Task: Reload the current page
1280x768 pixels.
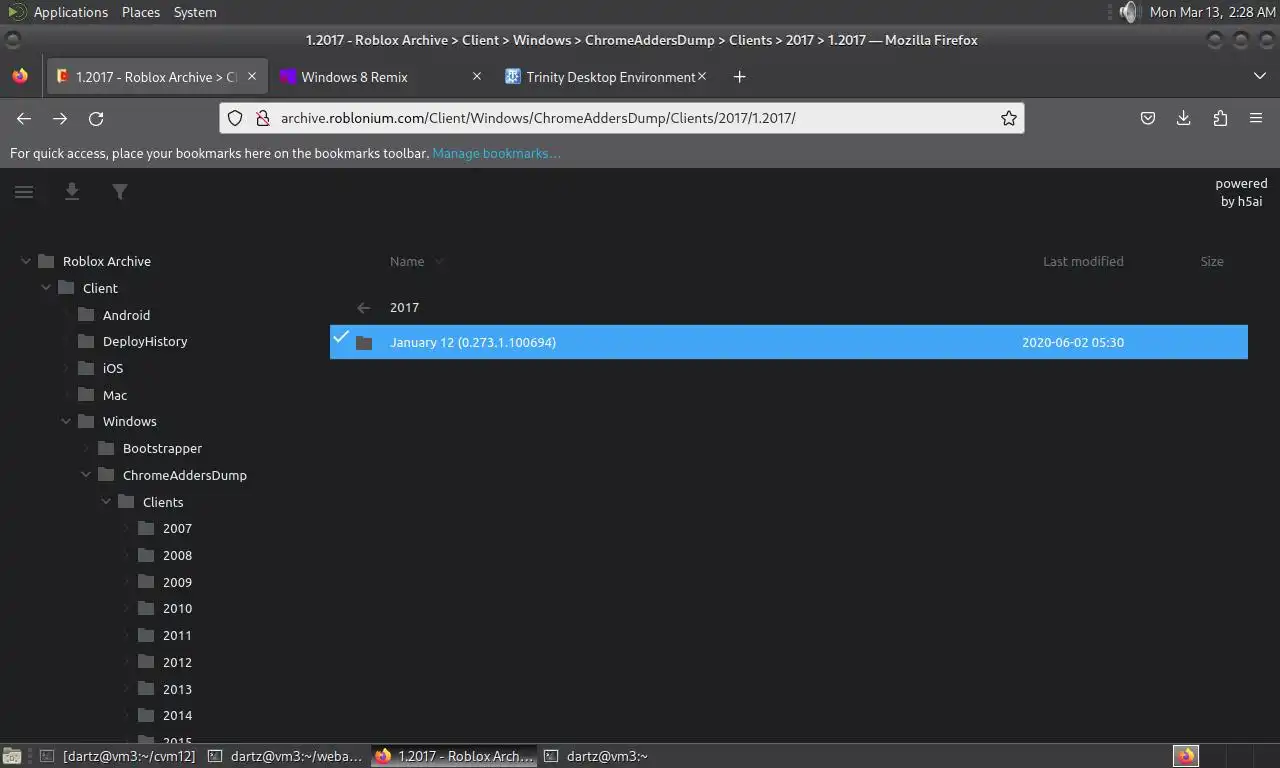Action: [96, 118]
